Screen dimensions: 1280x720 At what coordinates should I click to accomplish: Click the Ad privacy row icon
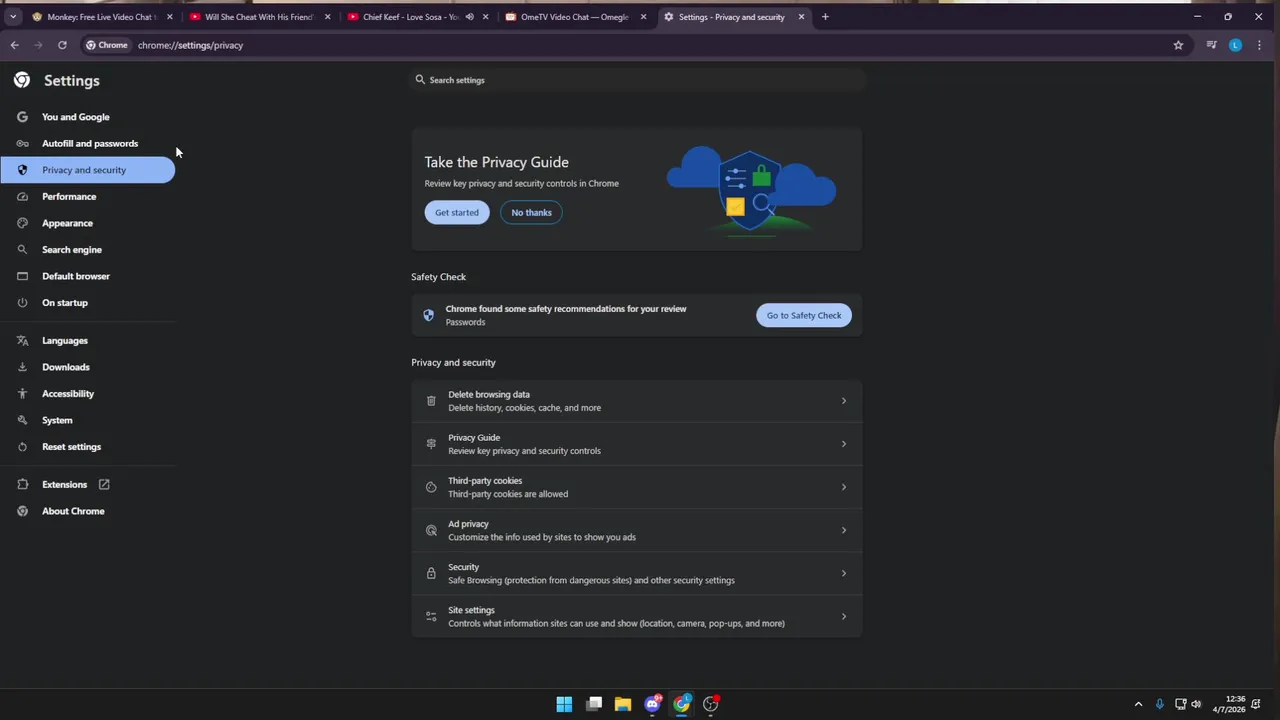[x=431, y=530]
